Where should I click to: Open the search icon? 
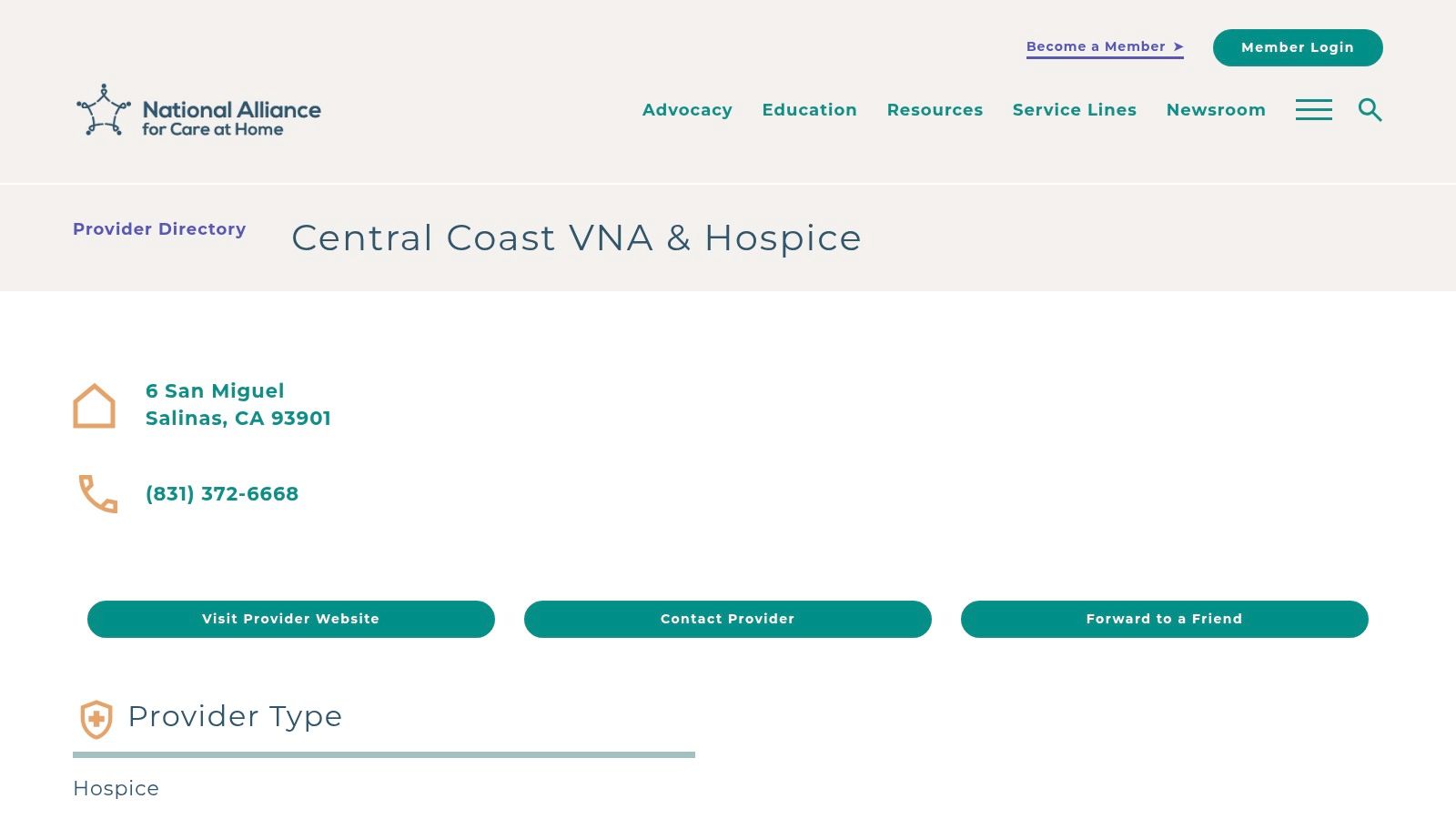(x=1370, y=109)
